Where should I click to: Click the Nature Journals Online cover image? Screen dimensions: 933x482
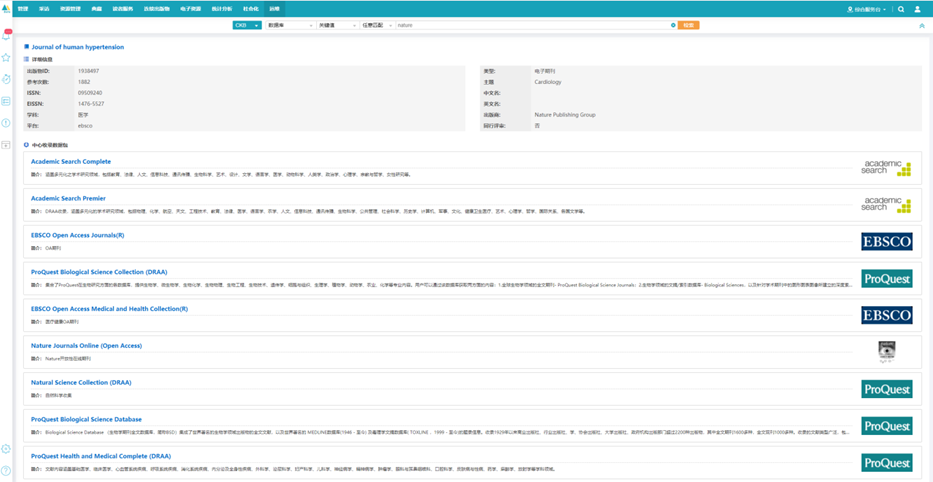[x=887, y=352]
